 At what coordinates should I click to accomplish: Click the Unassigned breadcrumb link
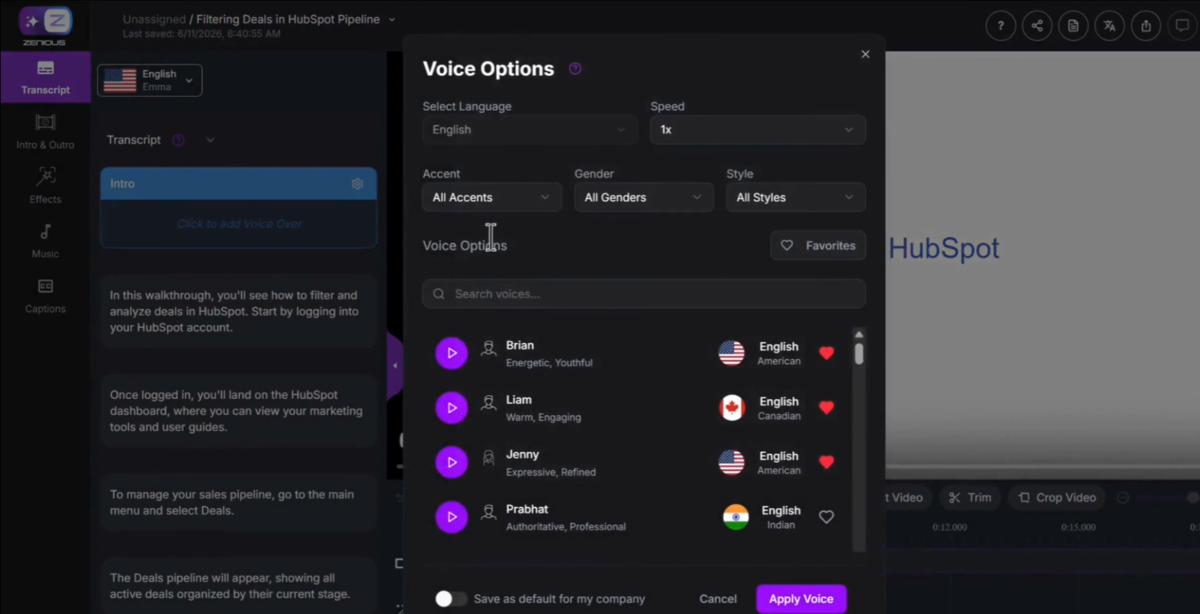(x=153, y=19)
